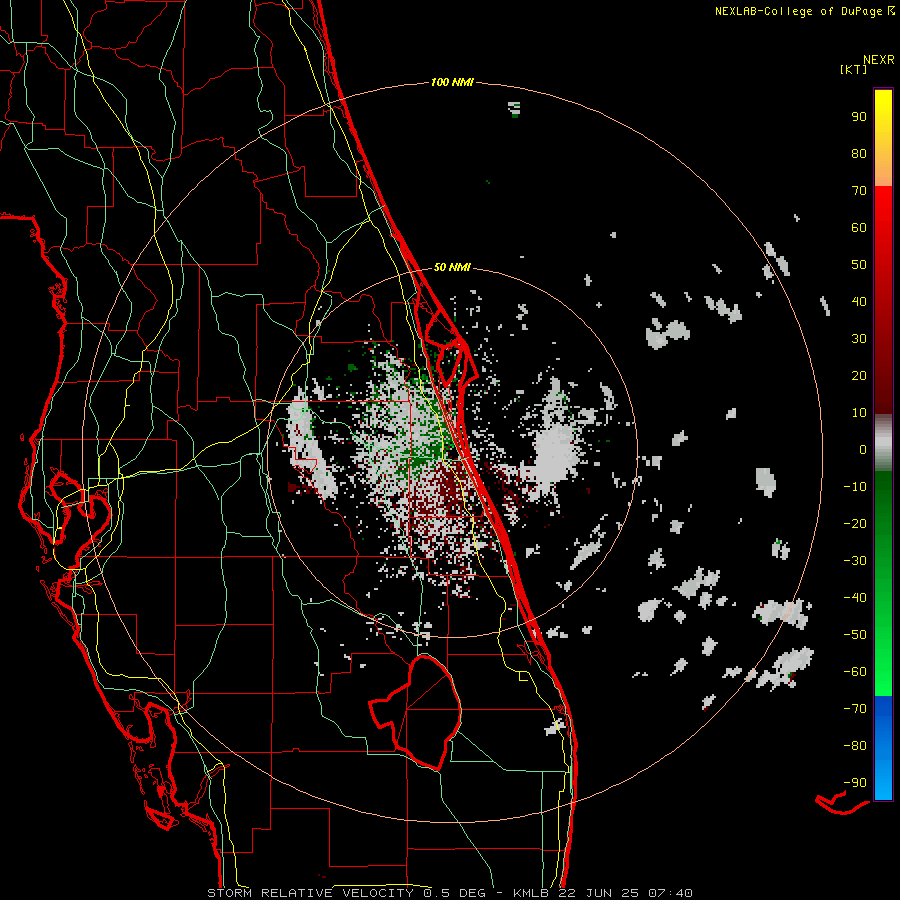Image resolution: width=900 pixels, height=900 pixels.
Task: Click the 70 knot scale value
Action: pos(859,191)
